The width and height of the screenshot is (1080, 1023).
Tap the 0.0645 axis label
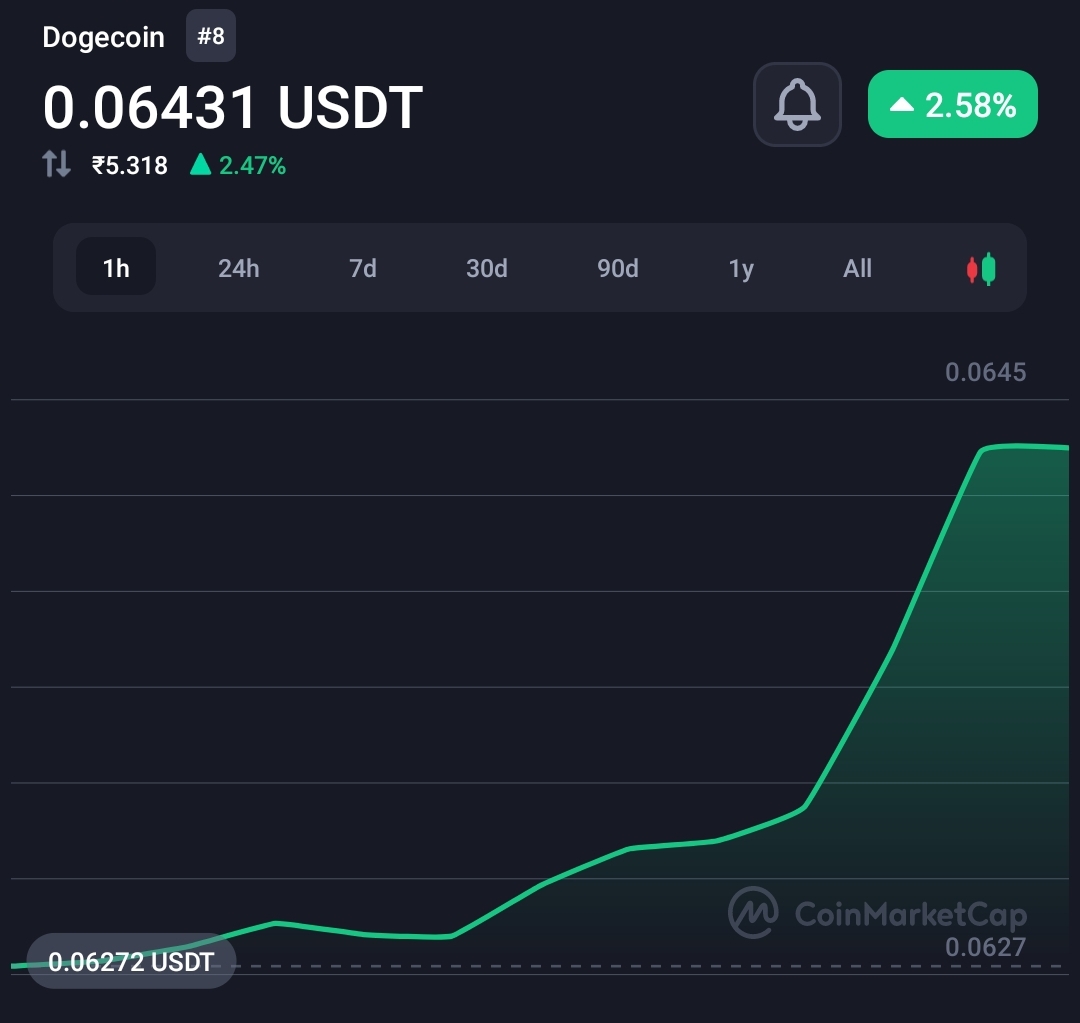coord(986,372)
